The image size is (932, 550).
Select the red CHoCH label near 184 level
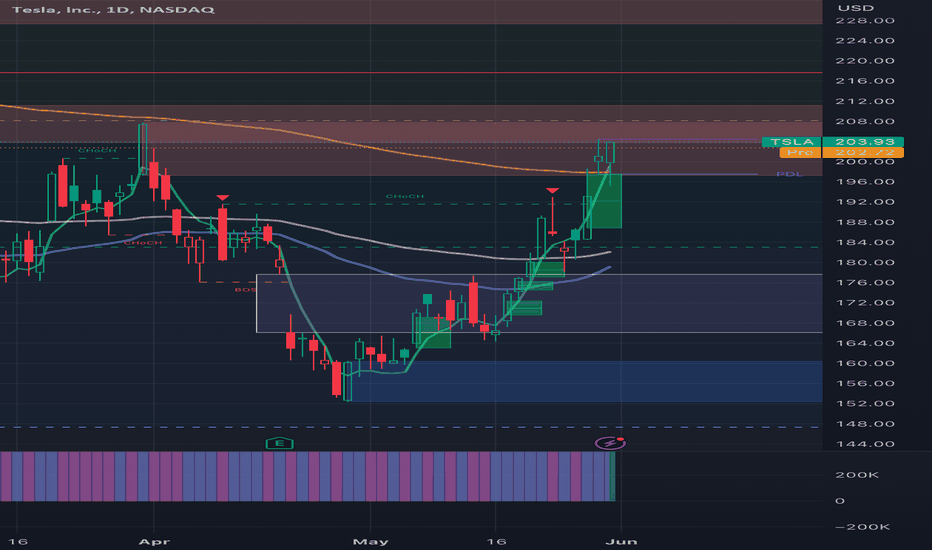pos(143,243)
